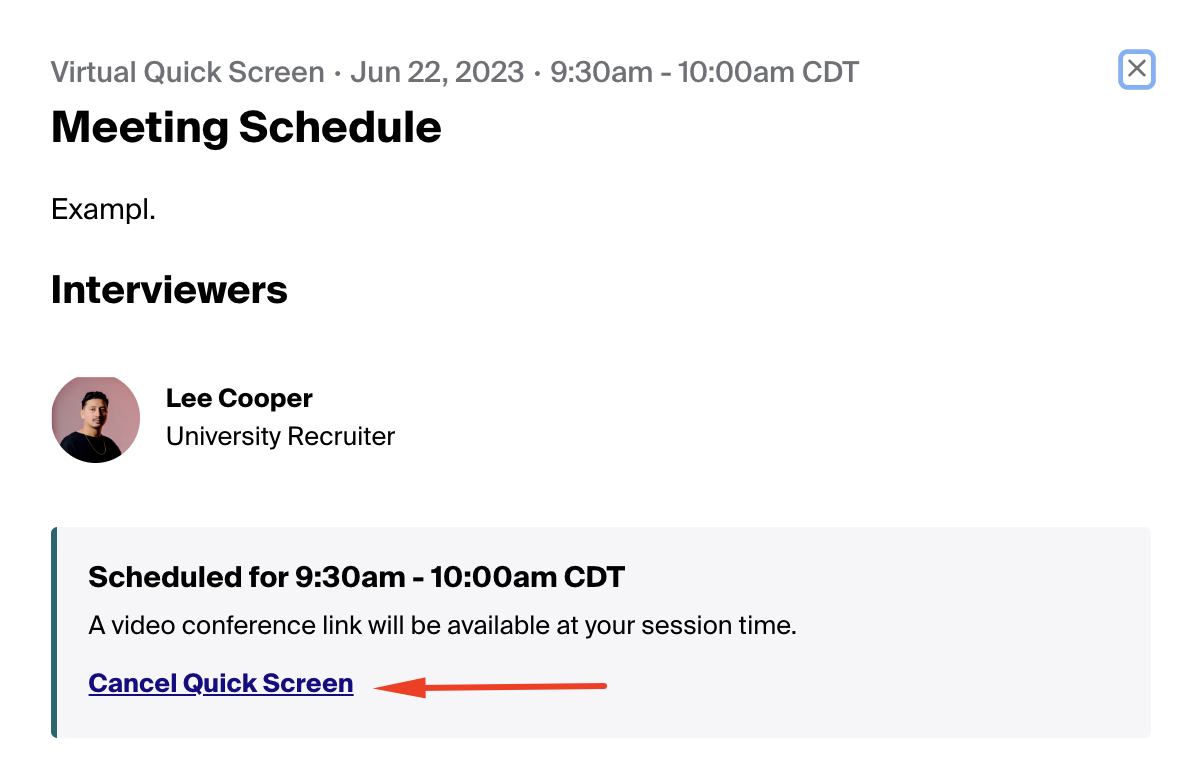
Task: Click the Exampl. description text
Action: click(x=103, y=210)
